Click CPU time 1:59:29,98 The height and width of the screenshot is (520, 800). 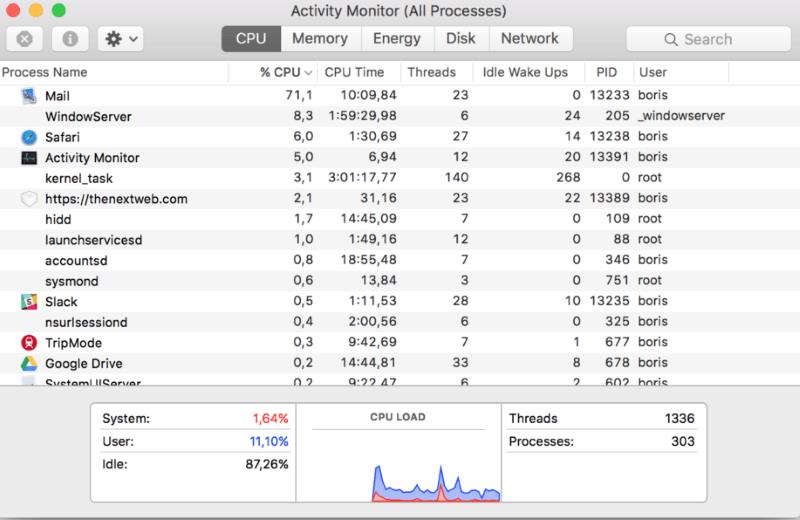[362, 116]
